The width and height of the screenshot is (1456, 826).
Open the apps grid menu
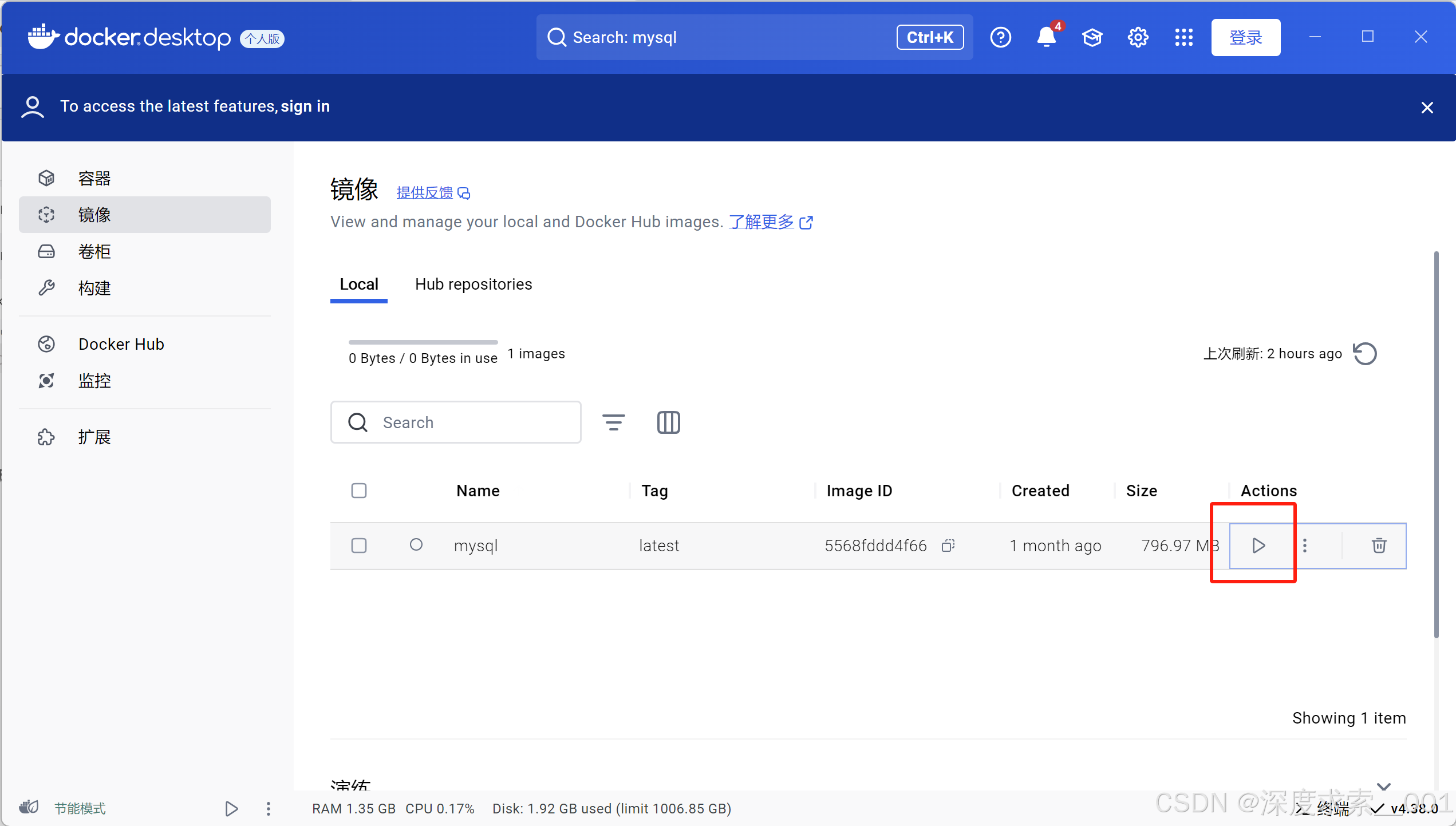[x=1183, y=38]
